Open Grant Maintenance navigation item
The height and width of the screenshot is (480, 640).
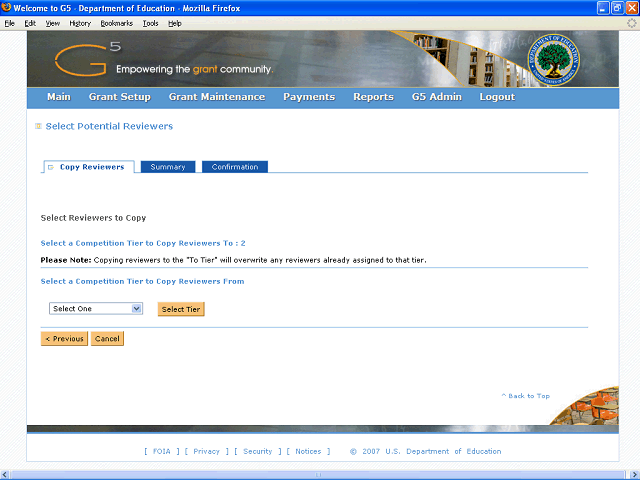click(x=217, y=97)
